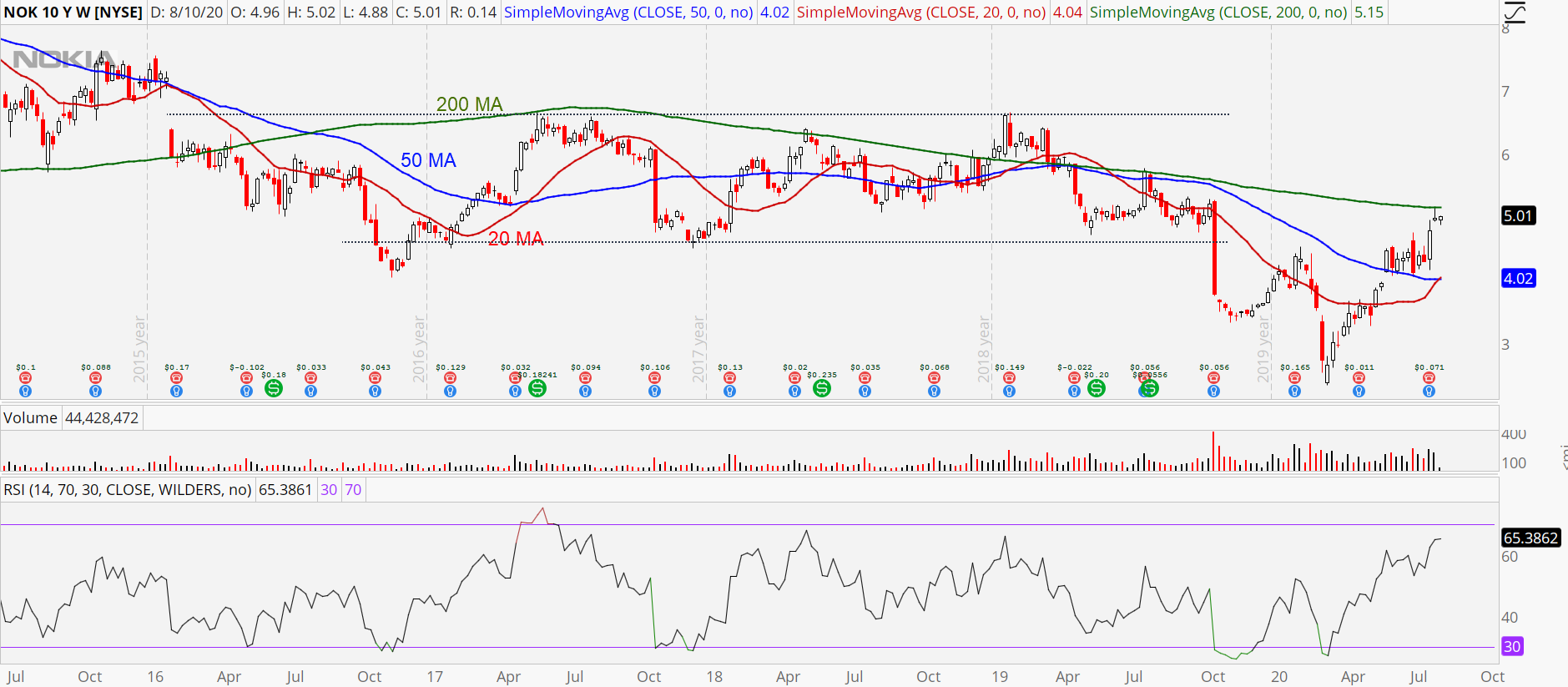This screenshot has height=687, width=1568.
Task: Click the RSI header value "65.3861"
Action: coord(285,490)
